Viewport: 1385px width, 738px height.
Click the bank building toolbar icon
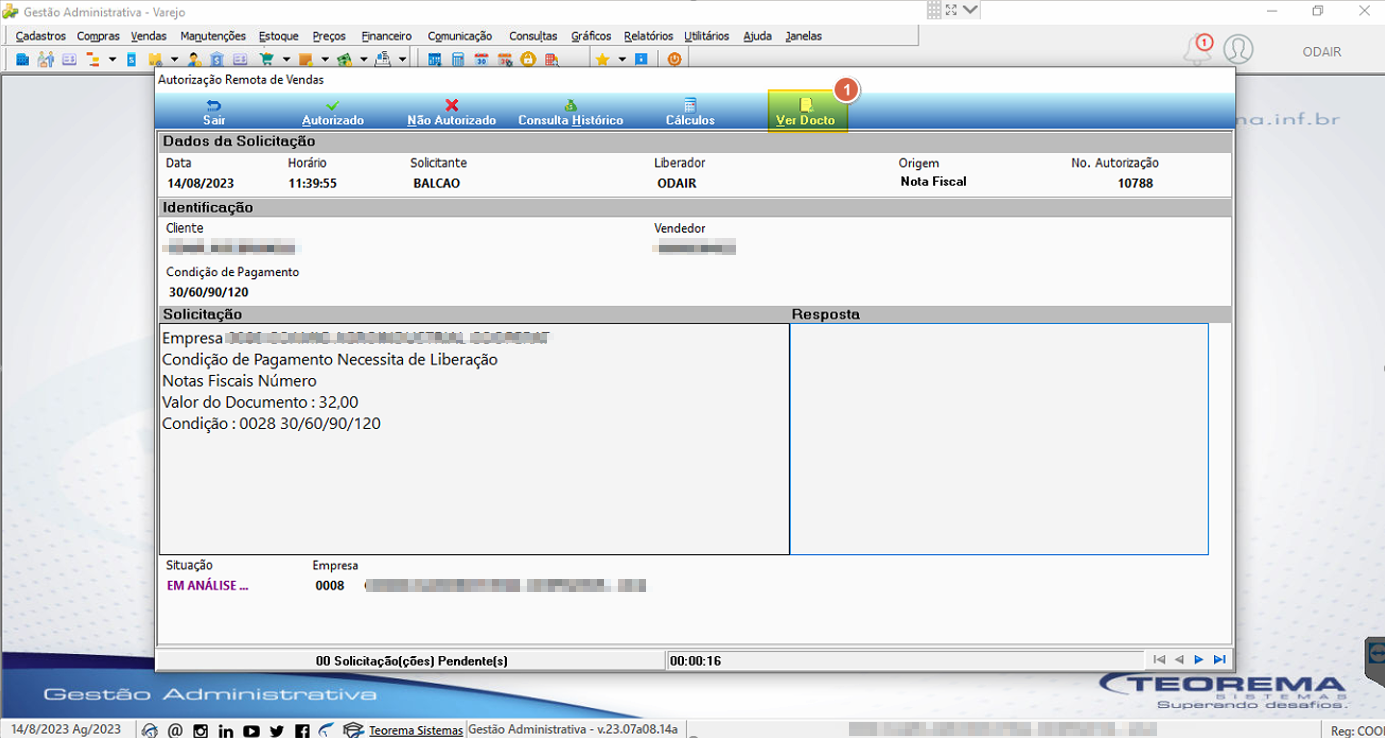click(217, 59)
